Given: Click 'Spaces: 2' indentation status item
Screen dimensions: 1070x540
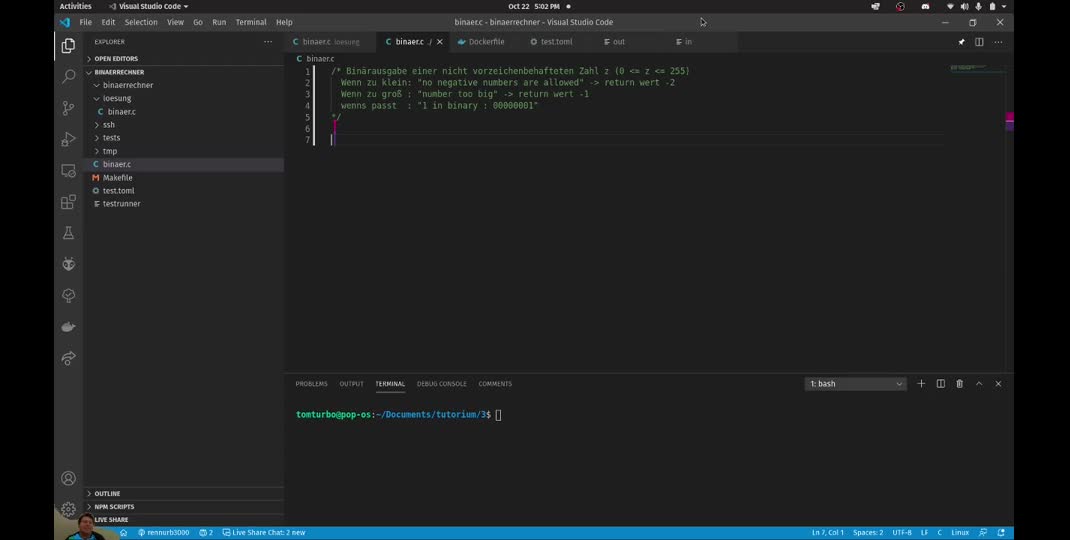Looking at the screenshot, I should 867,532.
